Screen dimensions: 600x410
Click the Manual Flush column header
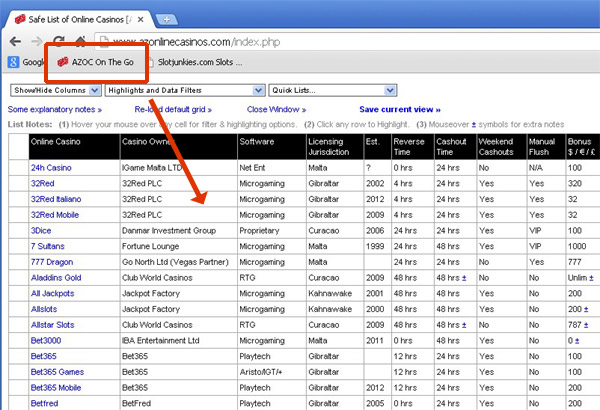click(546, 147)
